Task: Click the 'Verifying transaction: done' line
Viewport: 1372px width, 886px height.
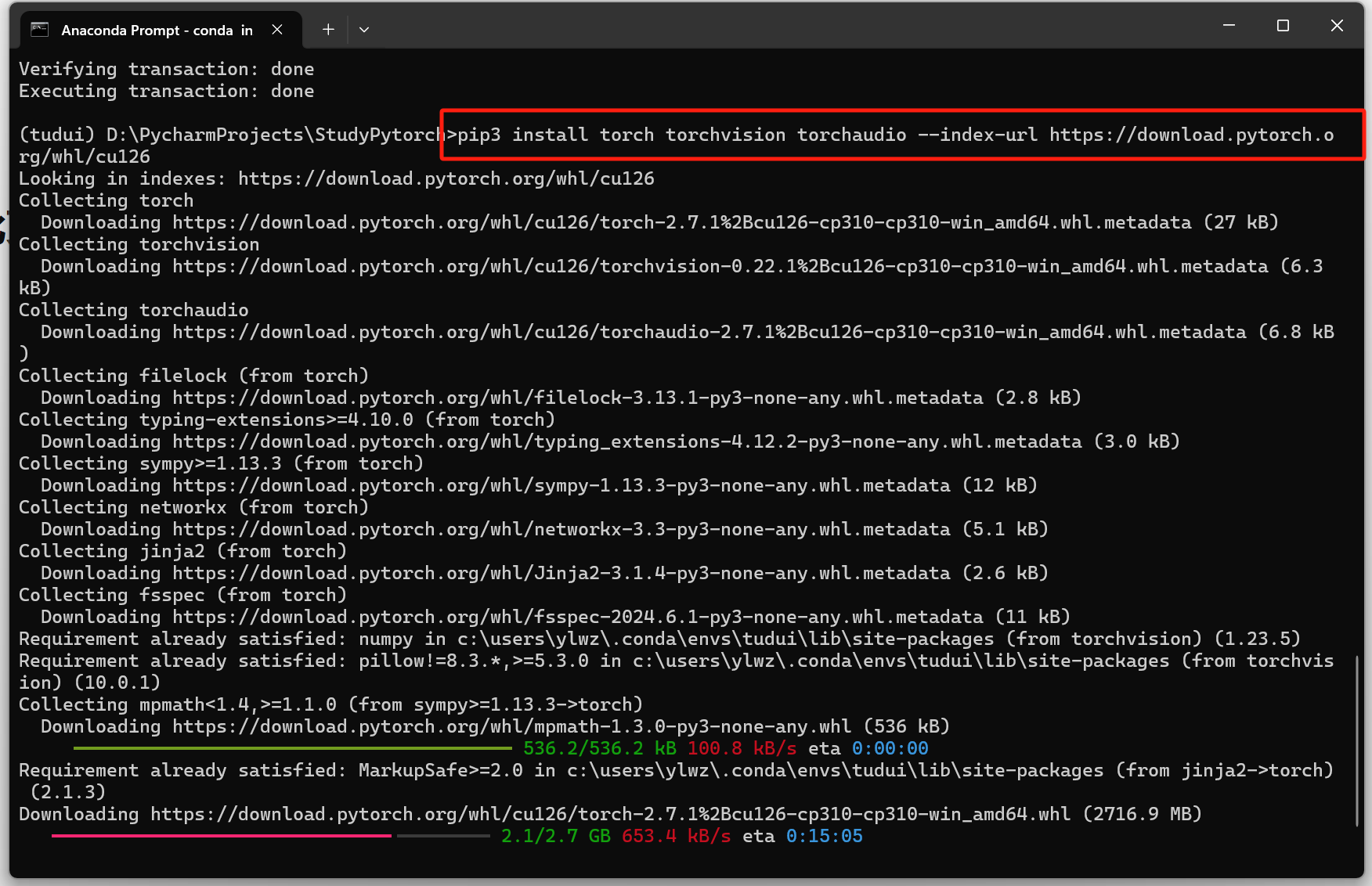Action: pyautogui.click(x=167, y=69)
